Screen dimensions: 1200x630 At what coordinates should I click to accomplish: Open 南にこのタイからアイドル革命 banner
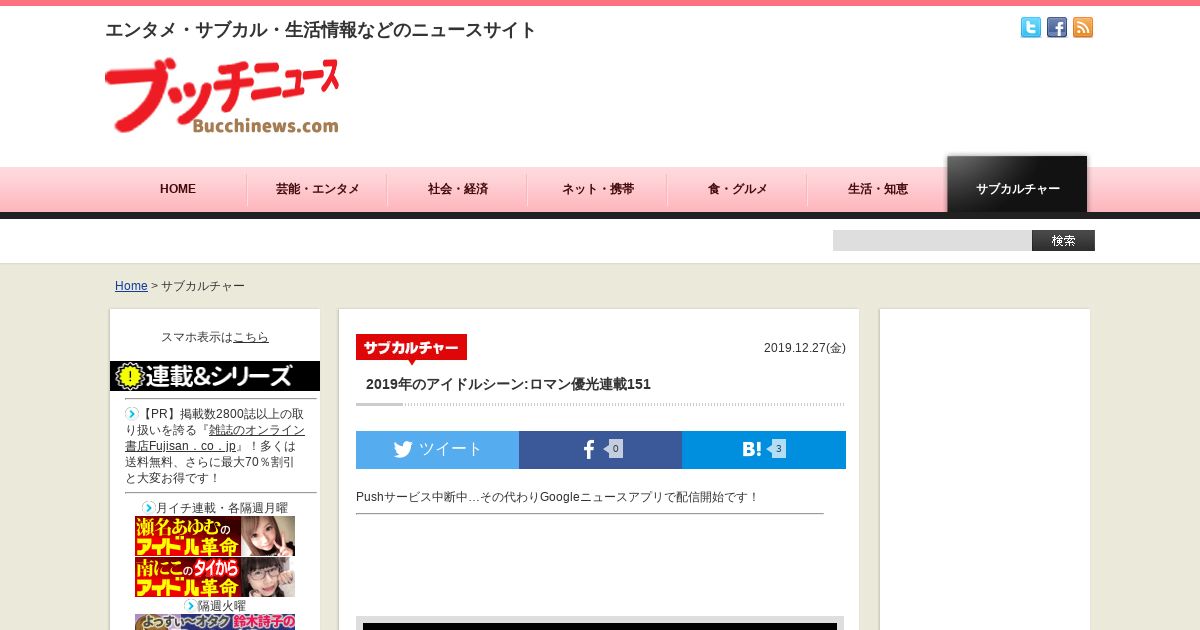(x=215, y=577)
